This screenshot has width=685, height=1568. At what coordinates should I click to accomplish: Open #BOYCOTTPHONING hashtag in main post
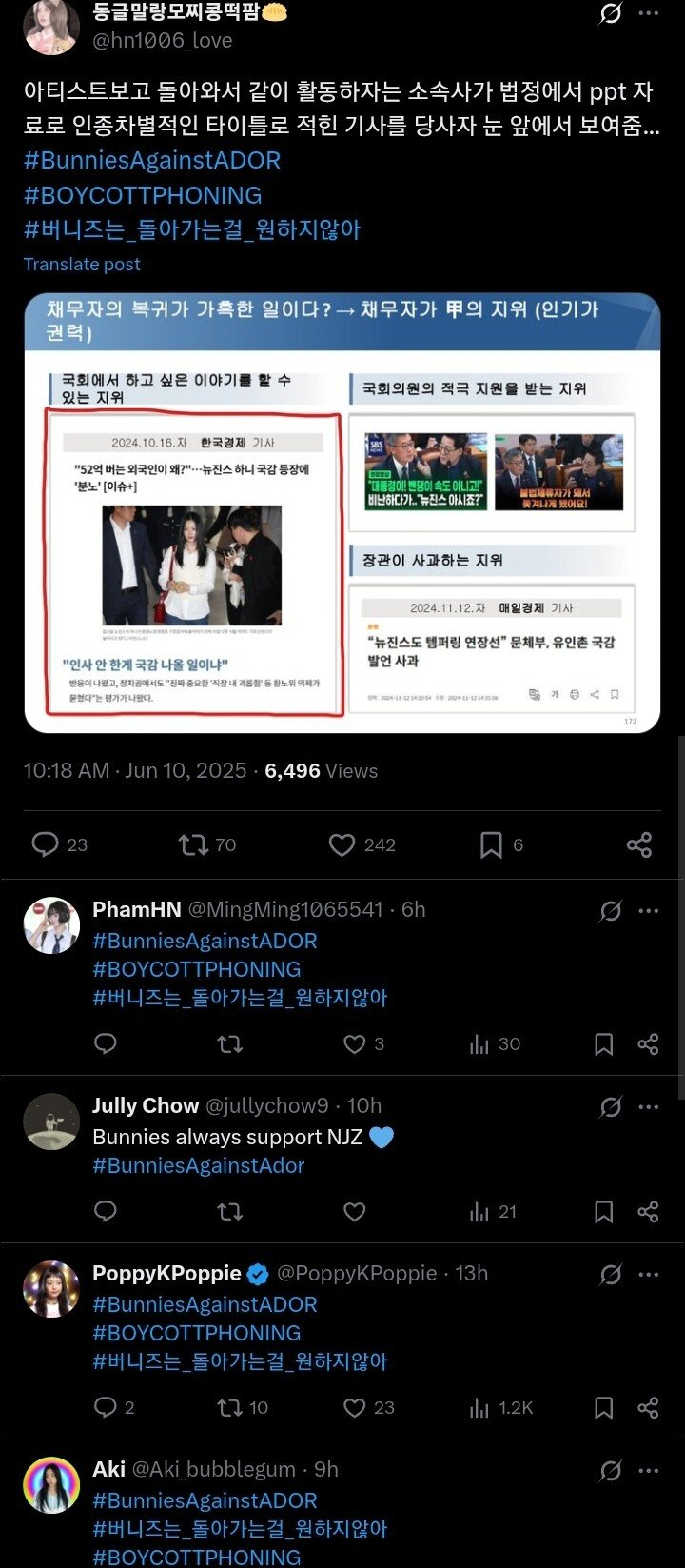[143, 195]
